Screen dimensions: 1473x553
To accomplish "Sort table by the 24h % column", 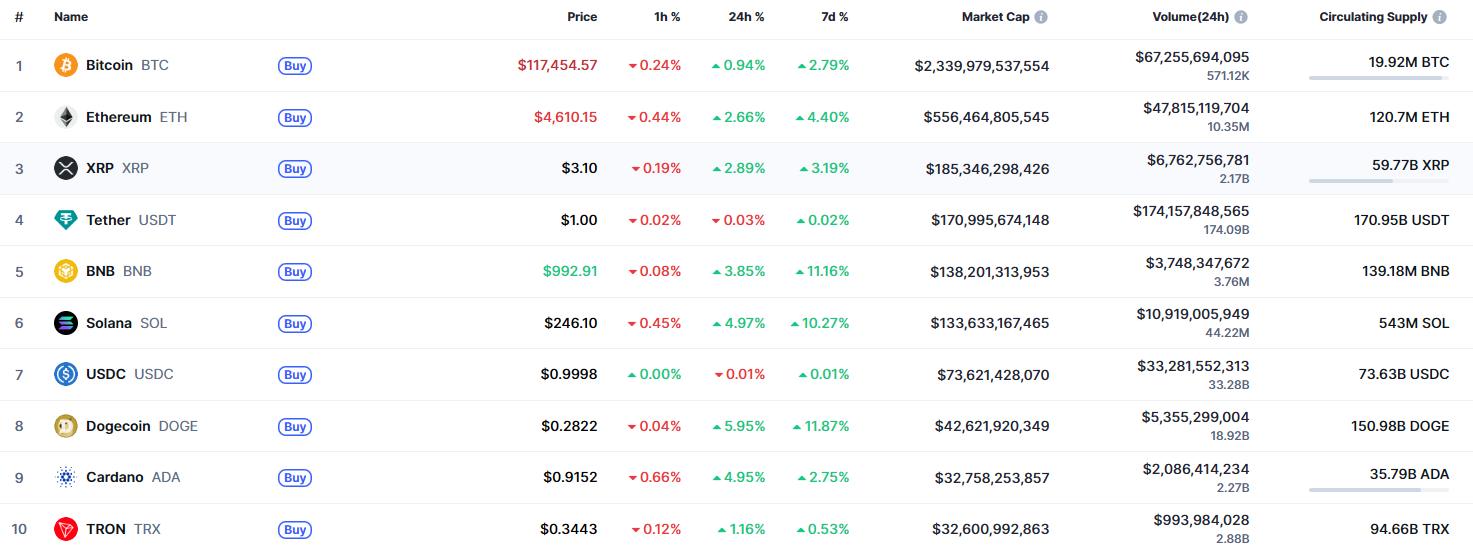I will click(746, 17).
